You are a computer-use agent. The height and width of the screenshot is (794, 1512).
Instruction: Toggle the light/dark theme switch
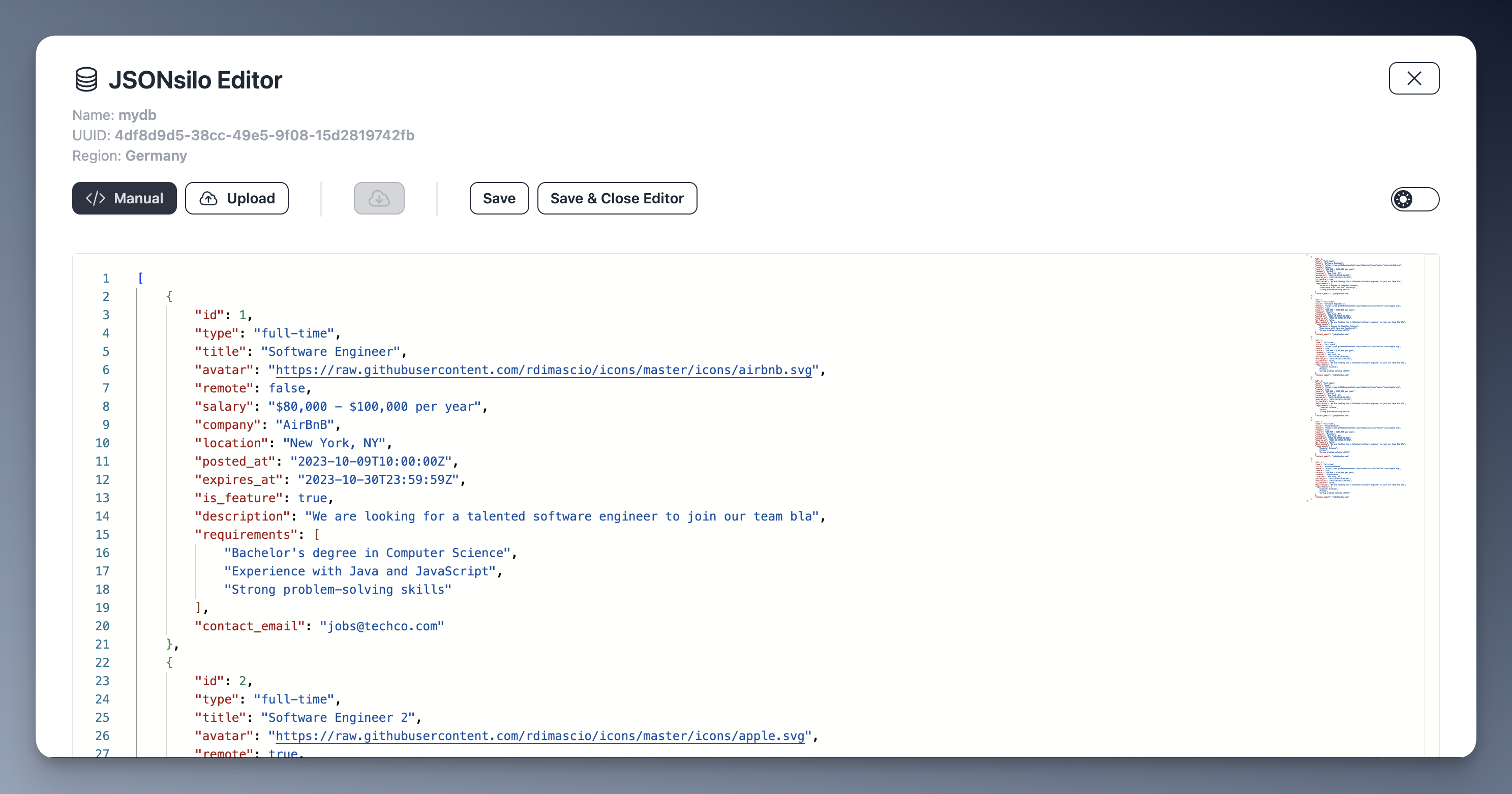[x=1414, y=200]
